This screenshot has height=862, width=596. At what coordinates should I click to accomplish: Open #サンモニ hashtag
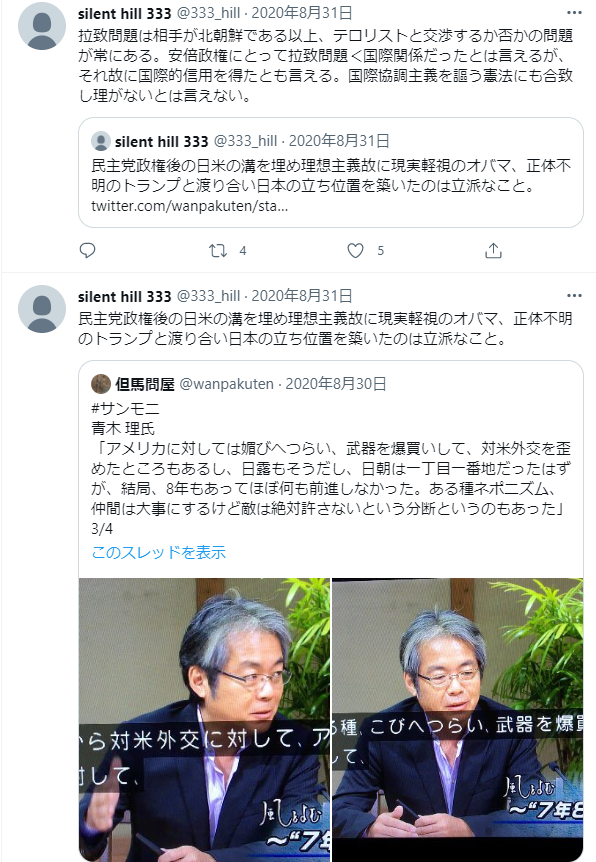pos(125,408)
